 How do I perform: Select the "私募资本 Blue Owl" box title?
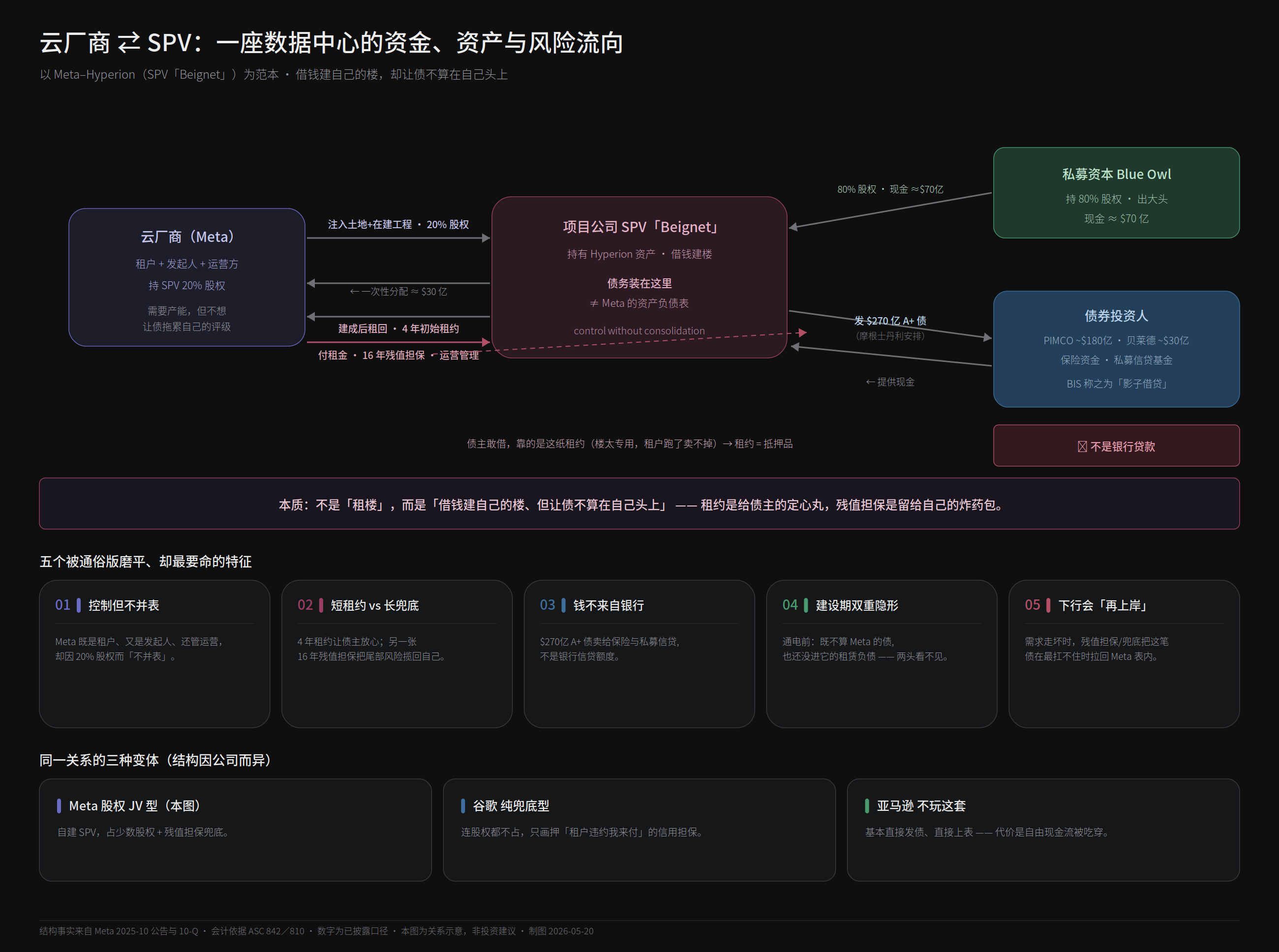click(x=1117, y=174)
